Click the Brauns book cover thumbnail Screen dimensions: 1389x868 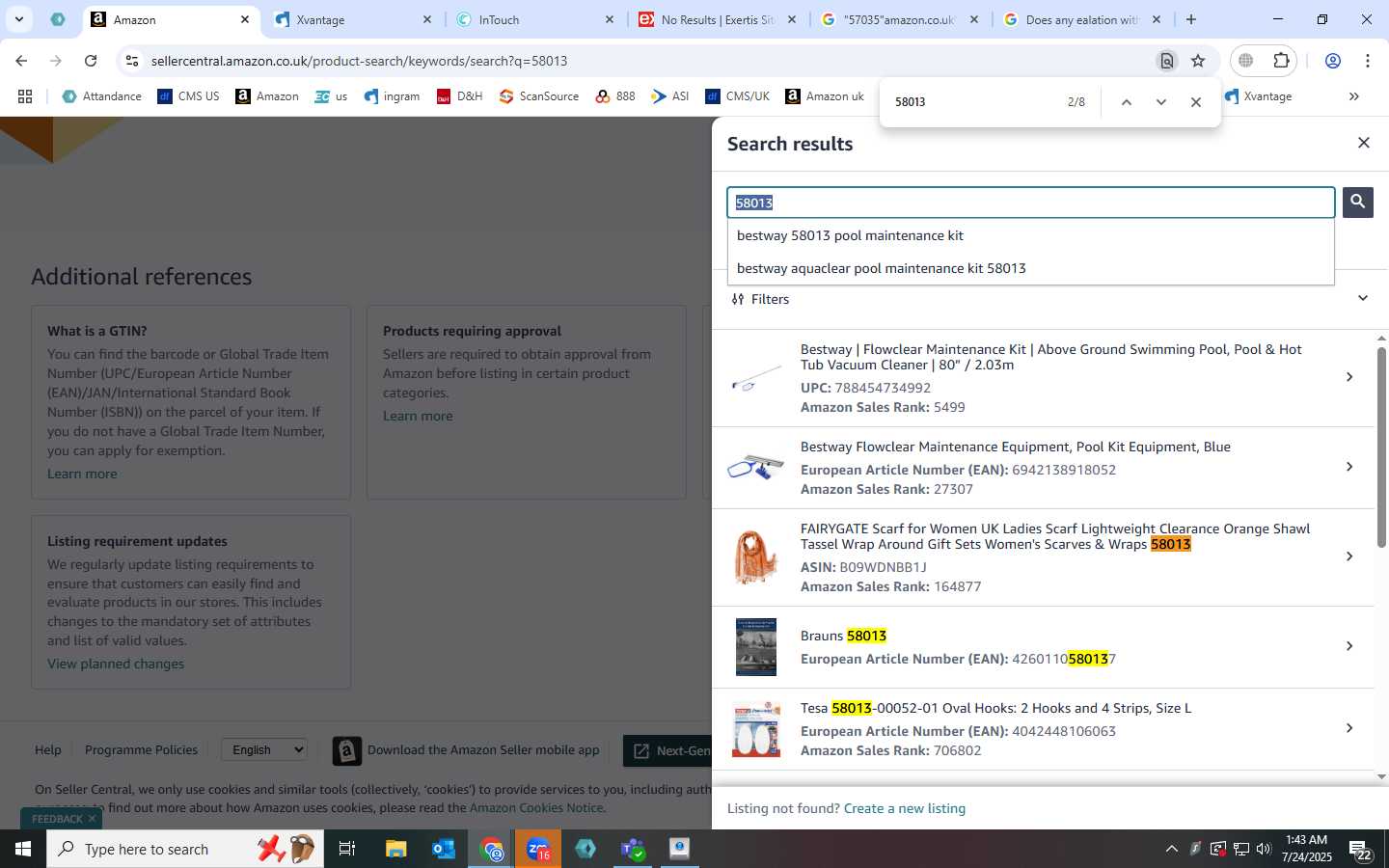coord(755,647)
